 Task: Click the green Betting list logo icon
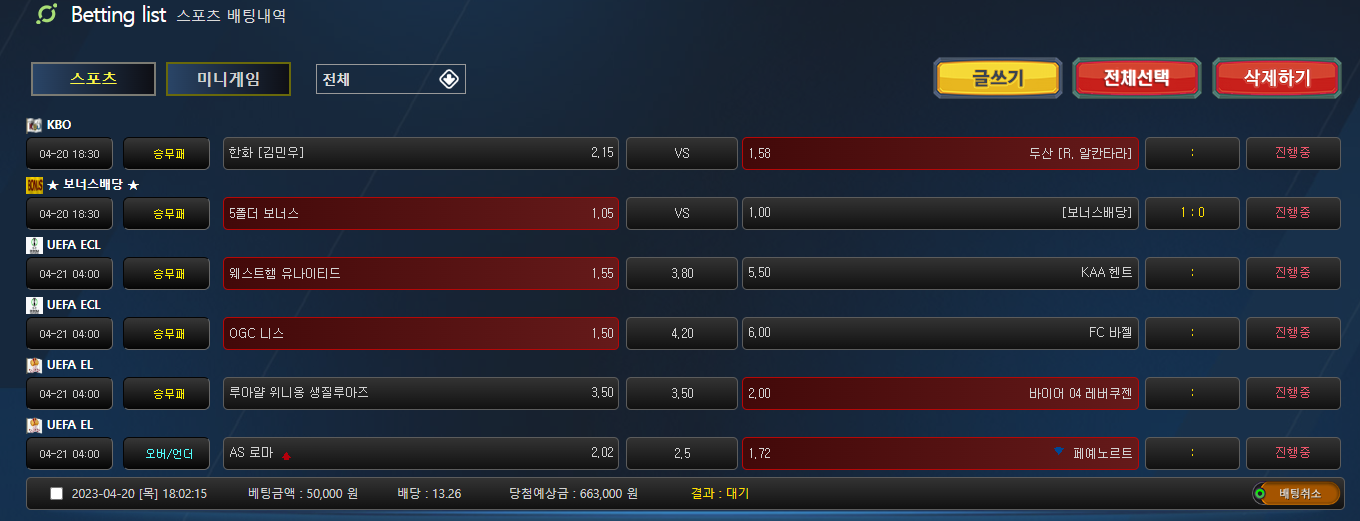(47, 15)
